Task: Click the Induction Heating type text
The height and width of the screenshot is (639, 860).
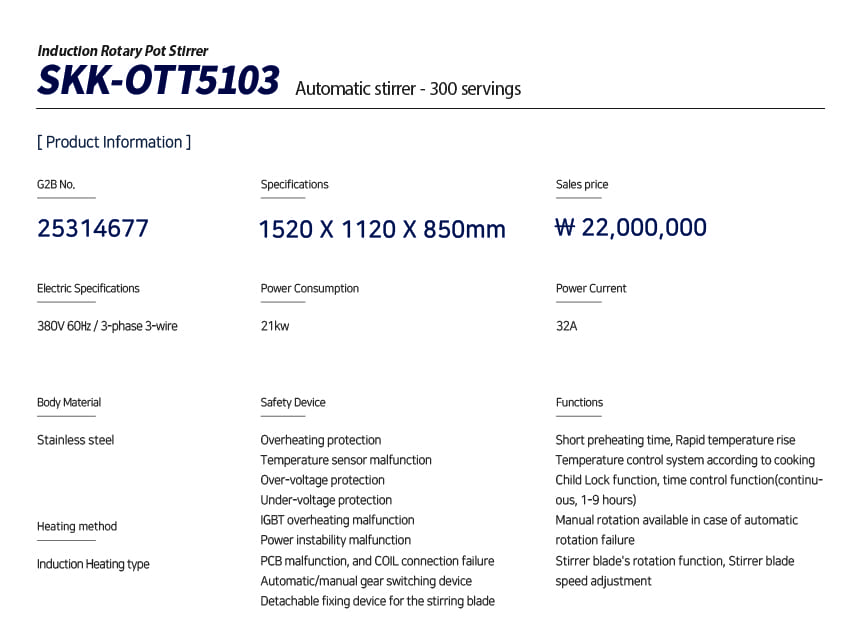Action: click(93, 564)
